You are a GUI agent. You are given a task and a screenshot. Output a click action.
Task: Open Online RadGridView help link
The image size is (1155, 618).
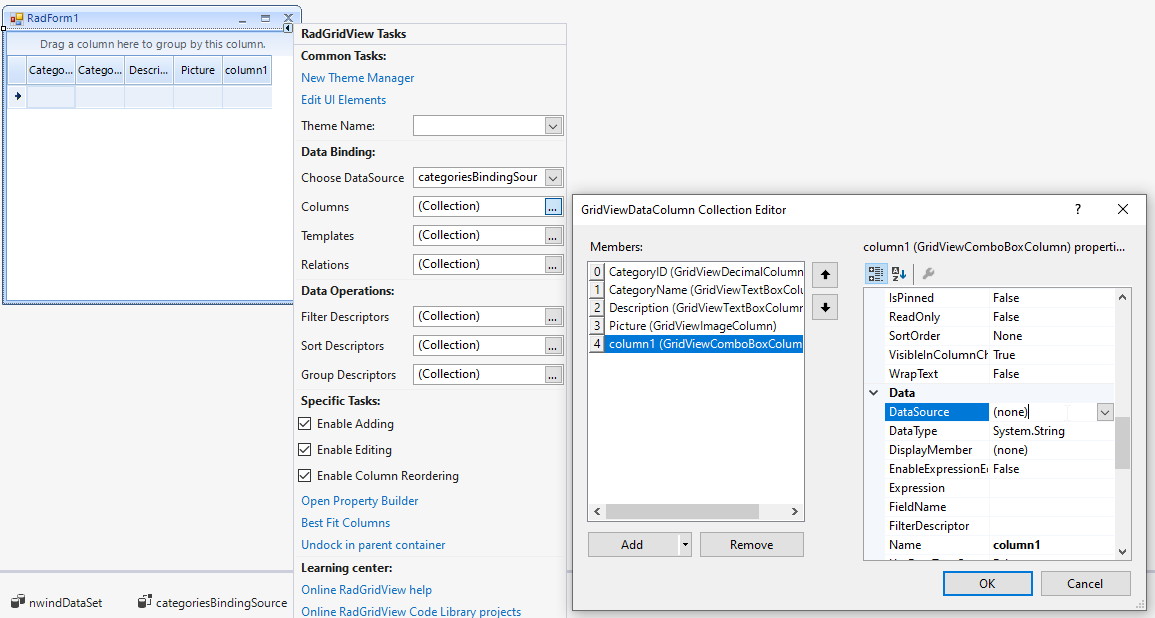click(366, 590)
